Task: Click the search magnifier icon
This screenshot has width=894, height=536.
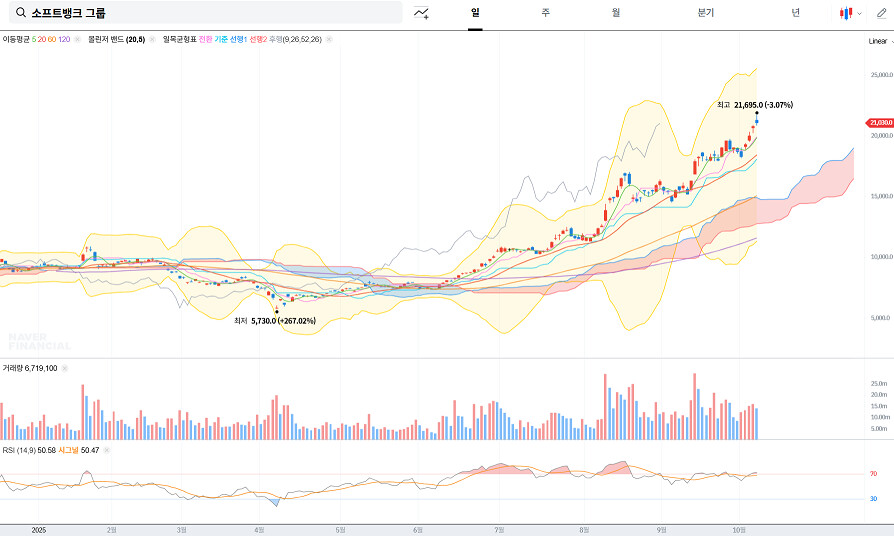Action: coord(21,13)
